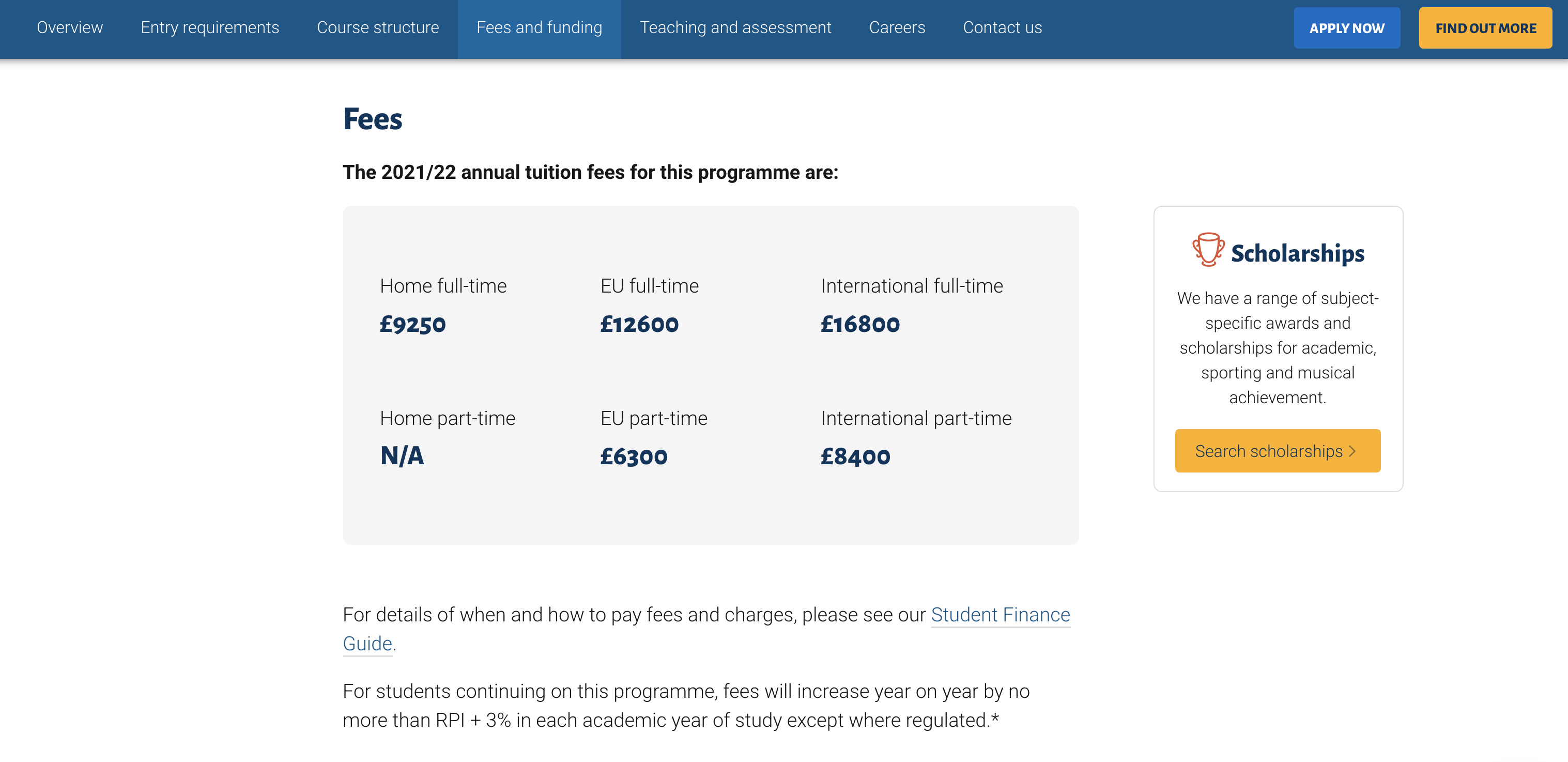Open the Overview tab

click(69, 28)
